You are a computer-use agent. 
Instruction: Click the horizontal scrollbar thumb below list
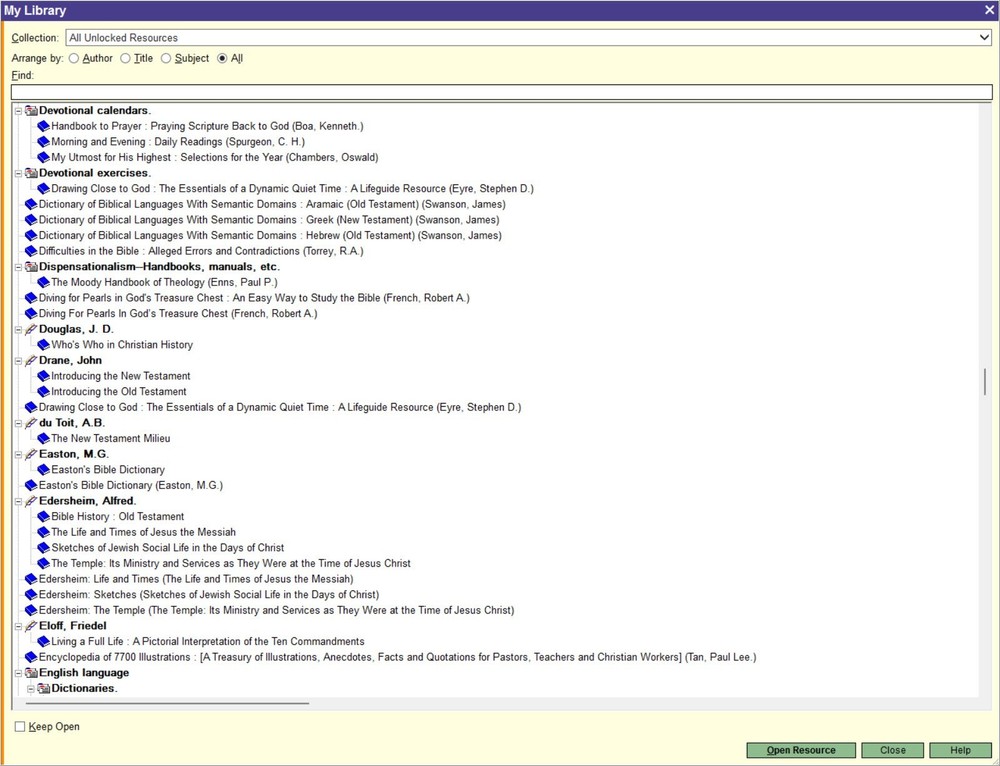click(x=167, y=703)
